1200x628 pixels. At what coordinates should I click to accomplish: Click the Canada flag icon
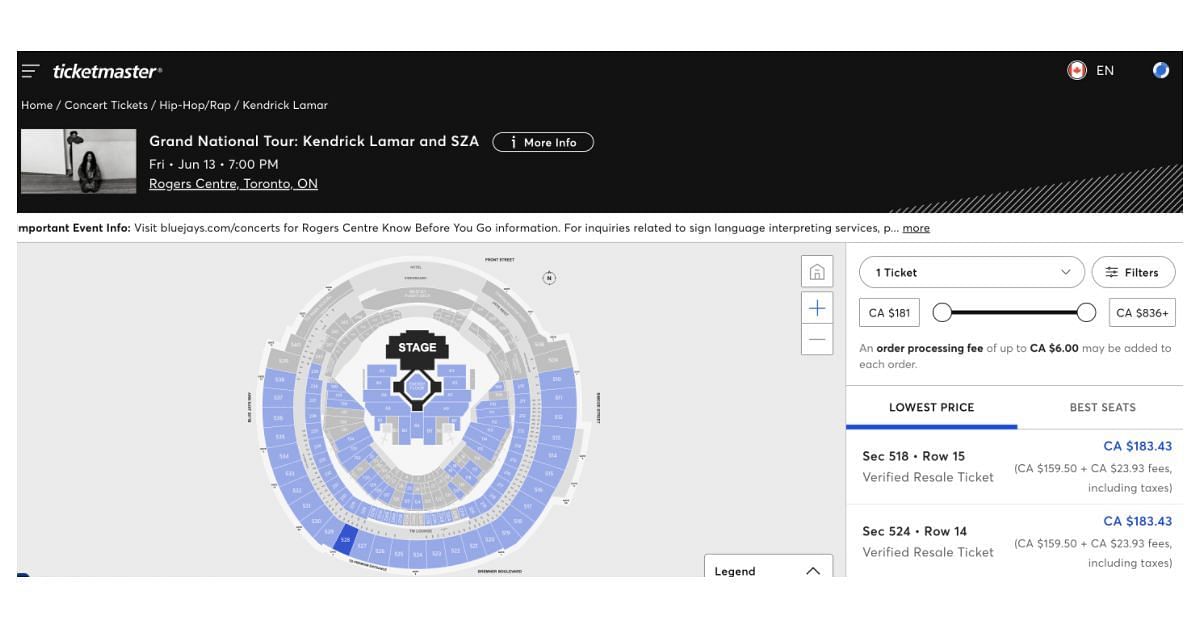[1077, 70]
